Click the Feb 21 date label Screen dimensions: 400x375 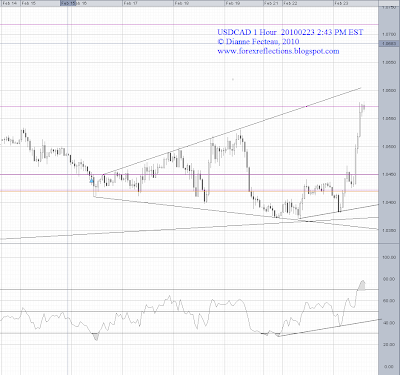point(271,3)
